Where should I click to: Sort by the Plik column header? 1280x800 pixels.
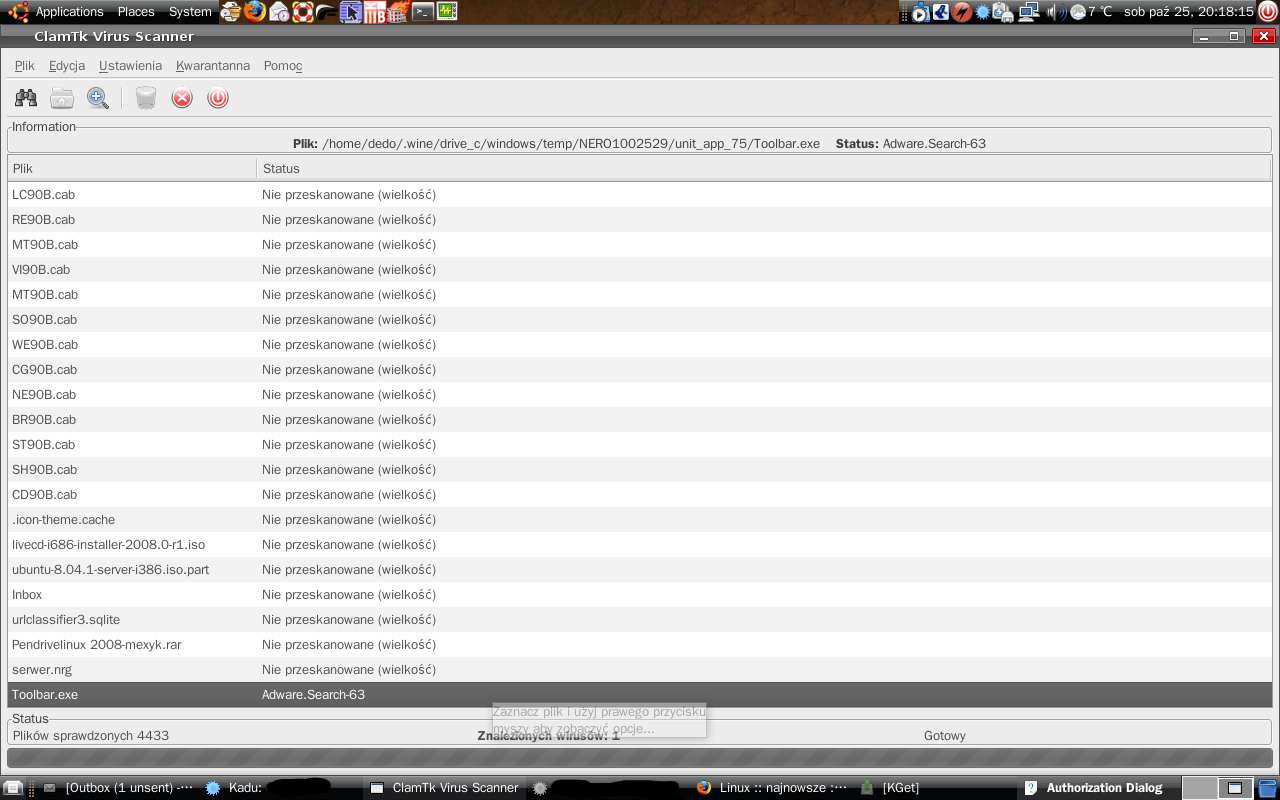point(132,168)
